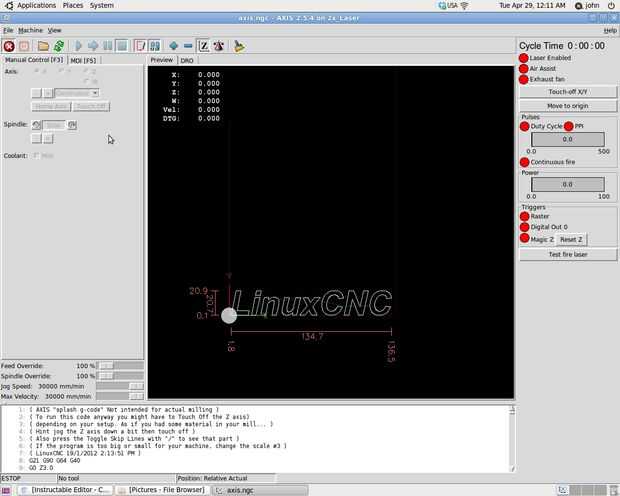This screenshot has width=620, height=496.
Task: Run the program with play icon
Action: (78, 46)
